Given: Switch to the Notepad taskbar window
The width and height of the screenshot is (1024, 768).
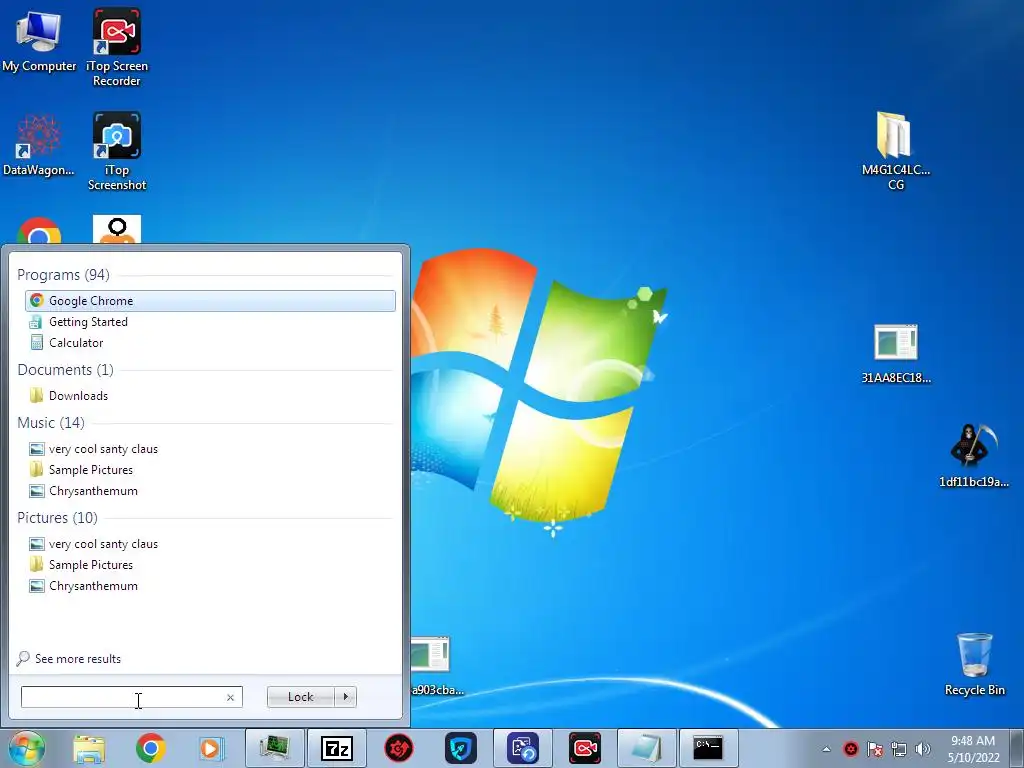Looking at the screenshot, I should [647, 748].
